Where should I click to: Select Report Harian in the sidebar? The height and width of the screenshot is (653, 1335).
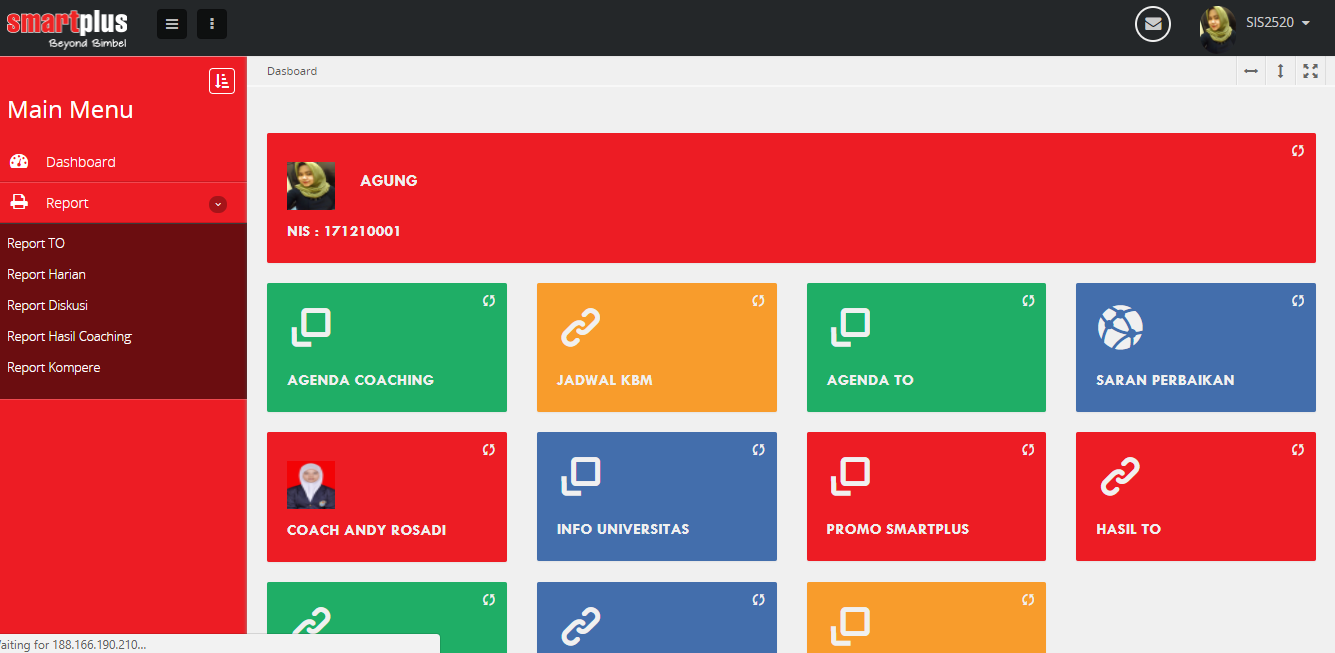tap(46, 274)
